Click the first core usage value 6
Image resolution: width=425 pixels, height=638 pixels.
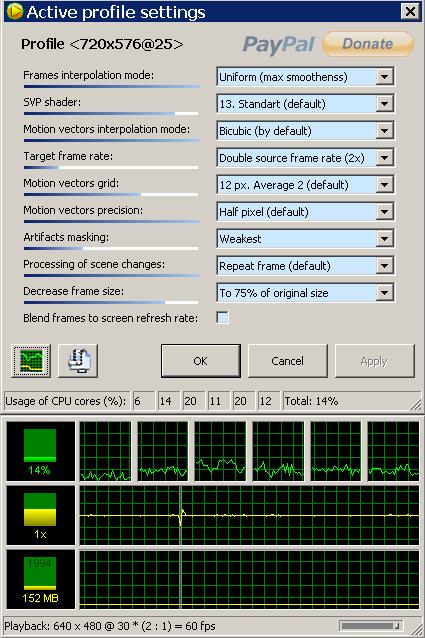tap(144, 401)
